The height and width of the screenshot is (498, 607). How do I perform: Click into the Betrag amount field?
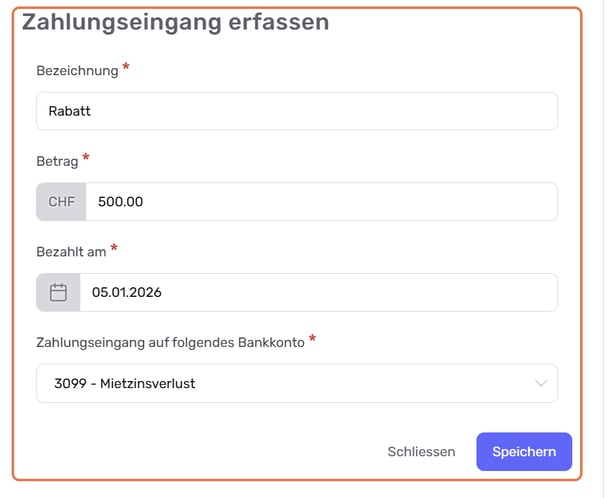[320, 202]
